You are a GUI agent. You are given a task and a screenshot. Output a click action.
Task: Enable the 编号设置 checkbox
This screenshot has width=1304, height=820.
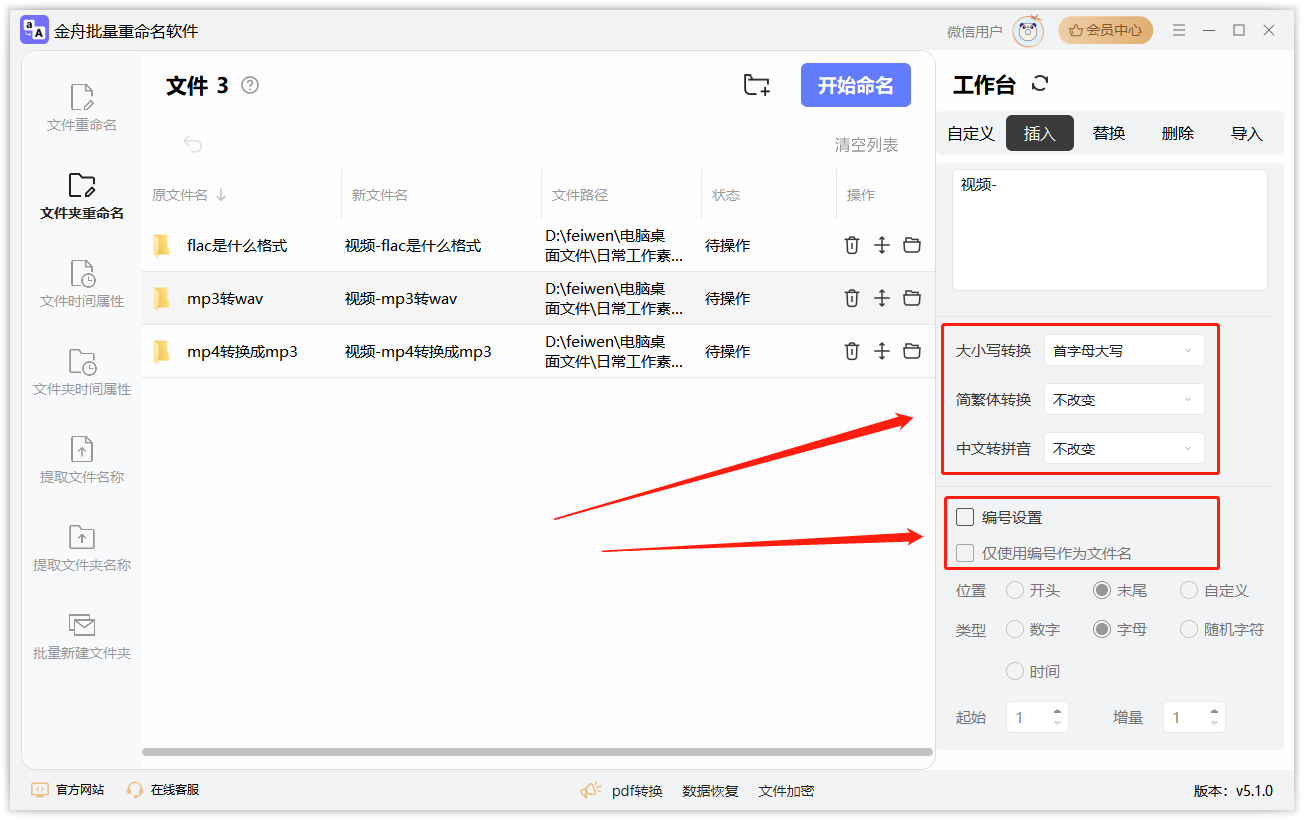tap(964, 517)
